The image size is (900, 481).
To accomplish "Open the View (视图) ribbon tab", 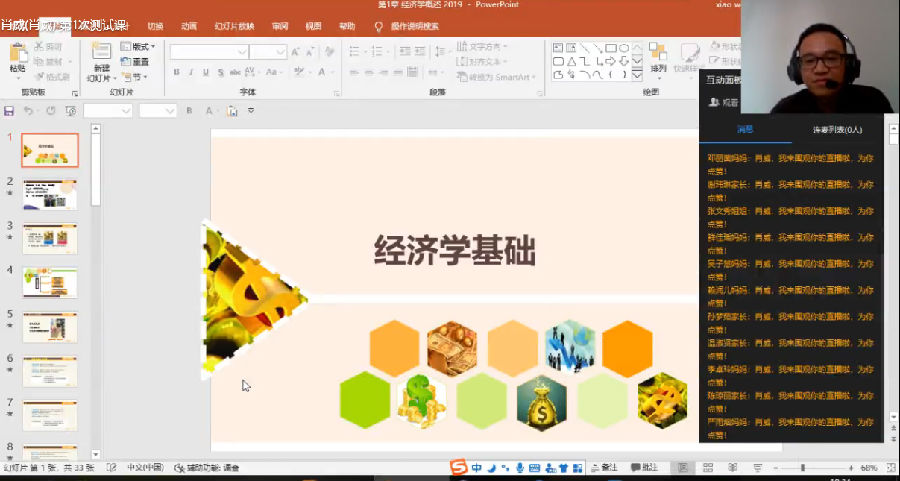I will [x=313, y=26].
